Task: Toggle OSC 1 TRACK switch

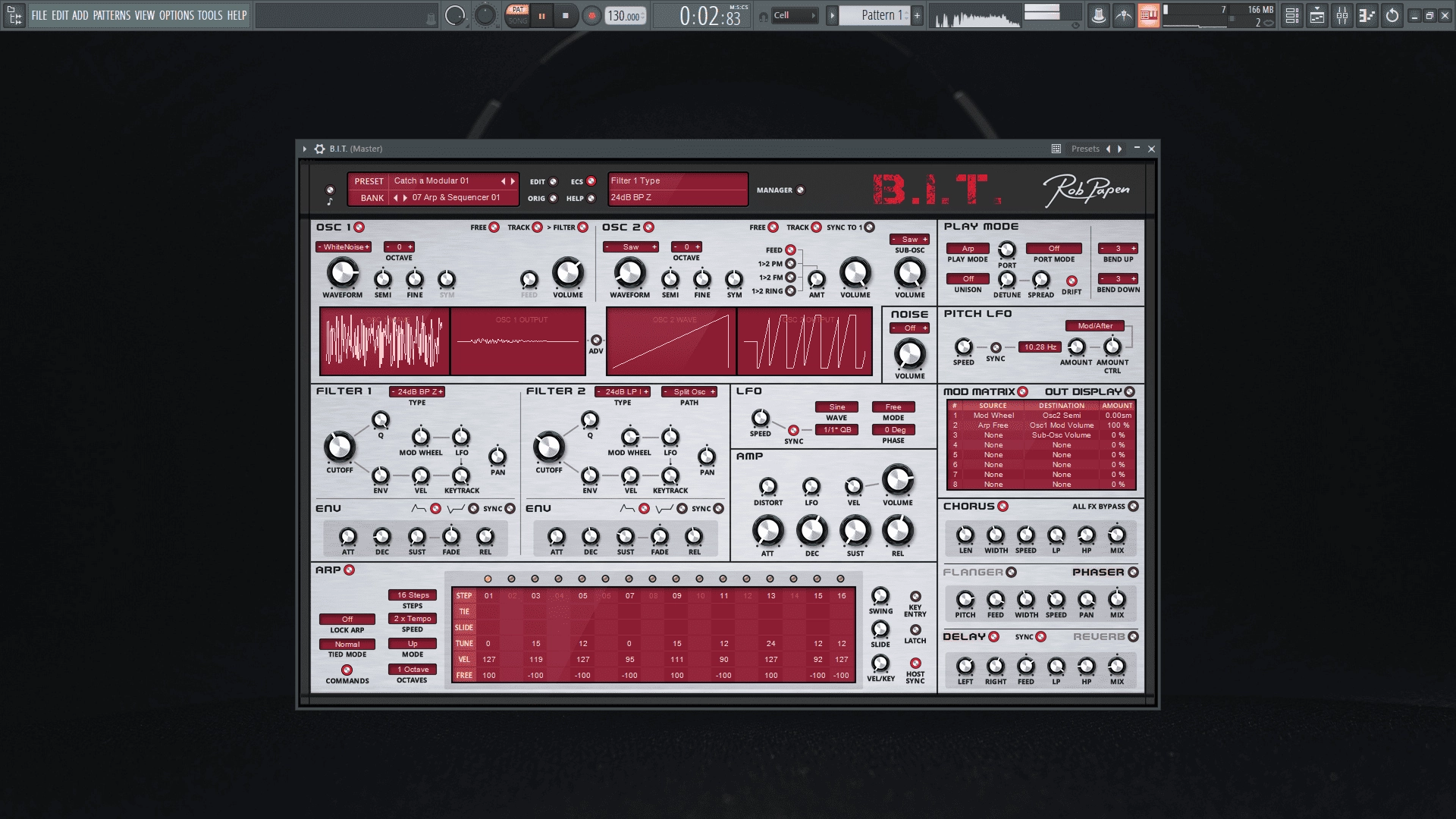Action: [537, 227]
